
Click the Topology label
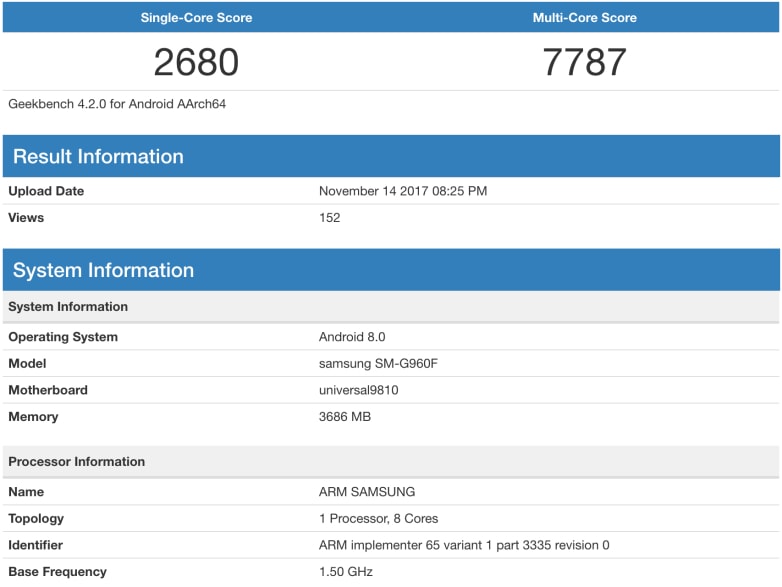click(x=36, y=519)
